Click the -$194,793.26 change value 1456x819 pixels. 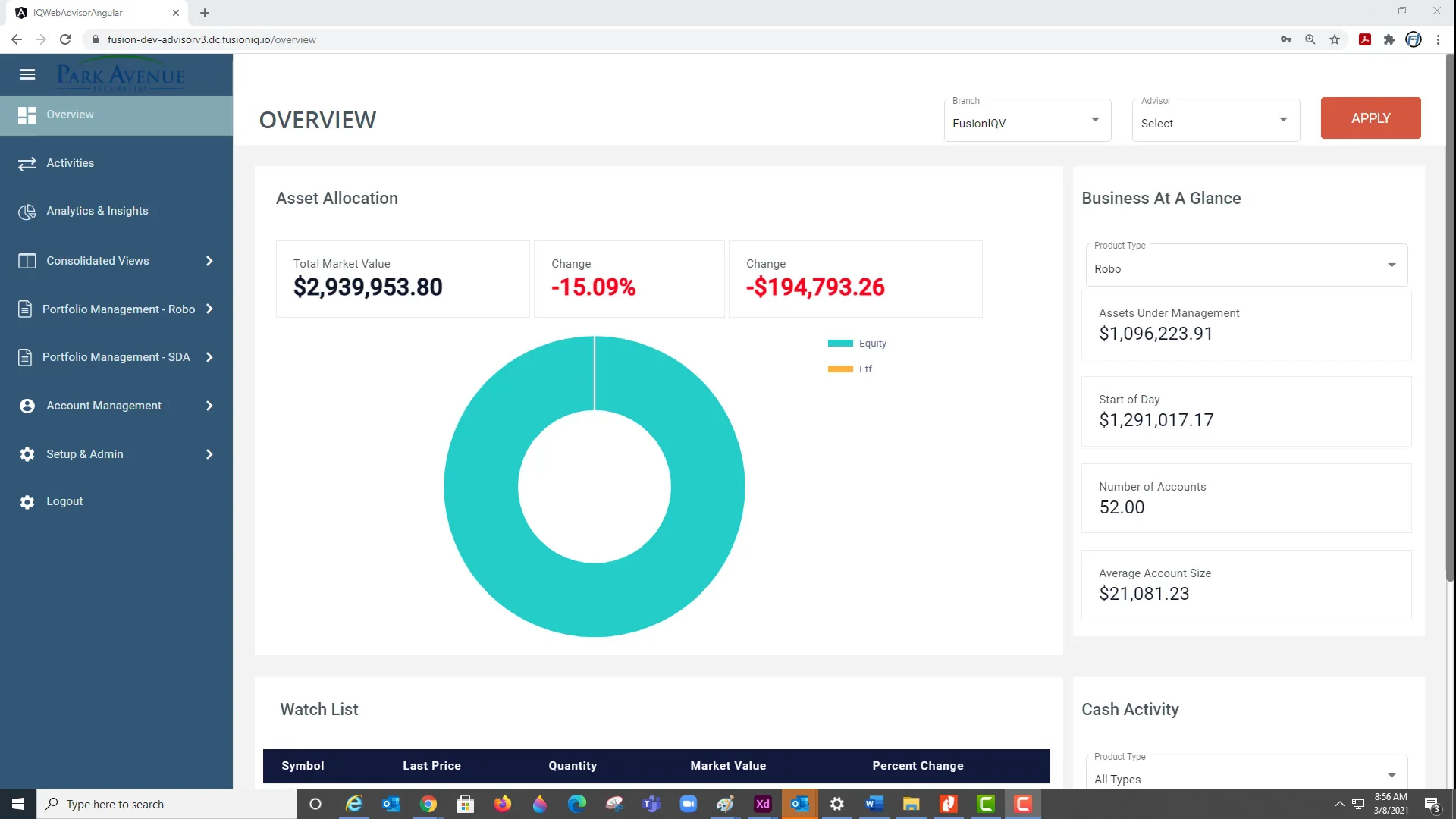click(x=815, y=287)
